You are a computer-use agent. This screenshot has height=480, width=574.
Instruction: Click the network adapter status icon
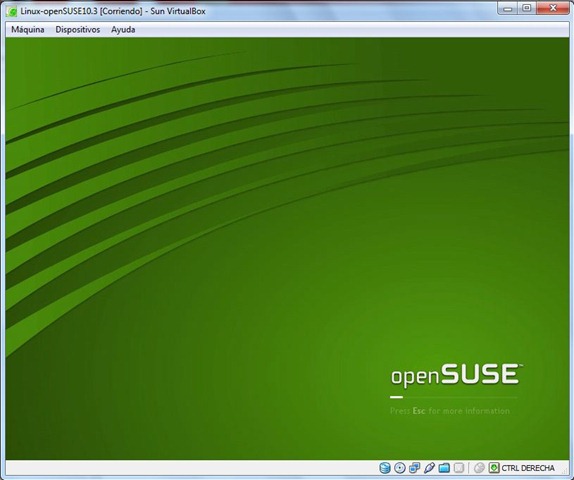414,468
